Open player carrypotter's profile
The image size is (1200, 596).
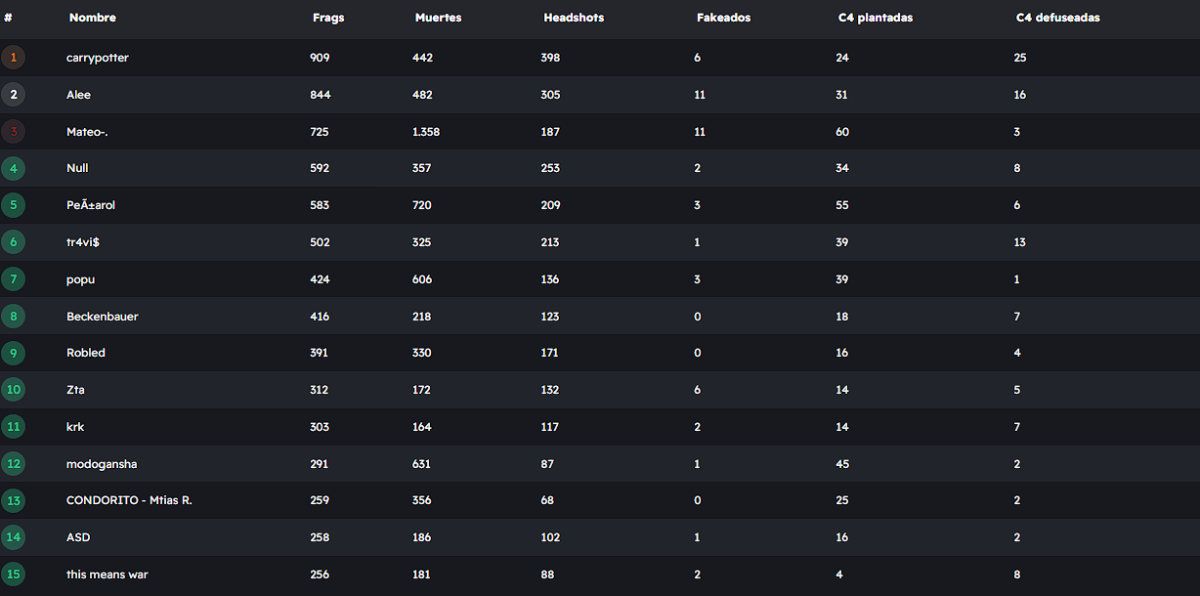(x=97, y=58)
